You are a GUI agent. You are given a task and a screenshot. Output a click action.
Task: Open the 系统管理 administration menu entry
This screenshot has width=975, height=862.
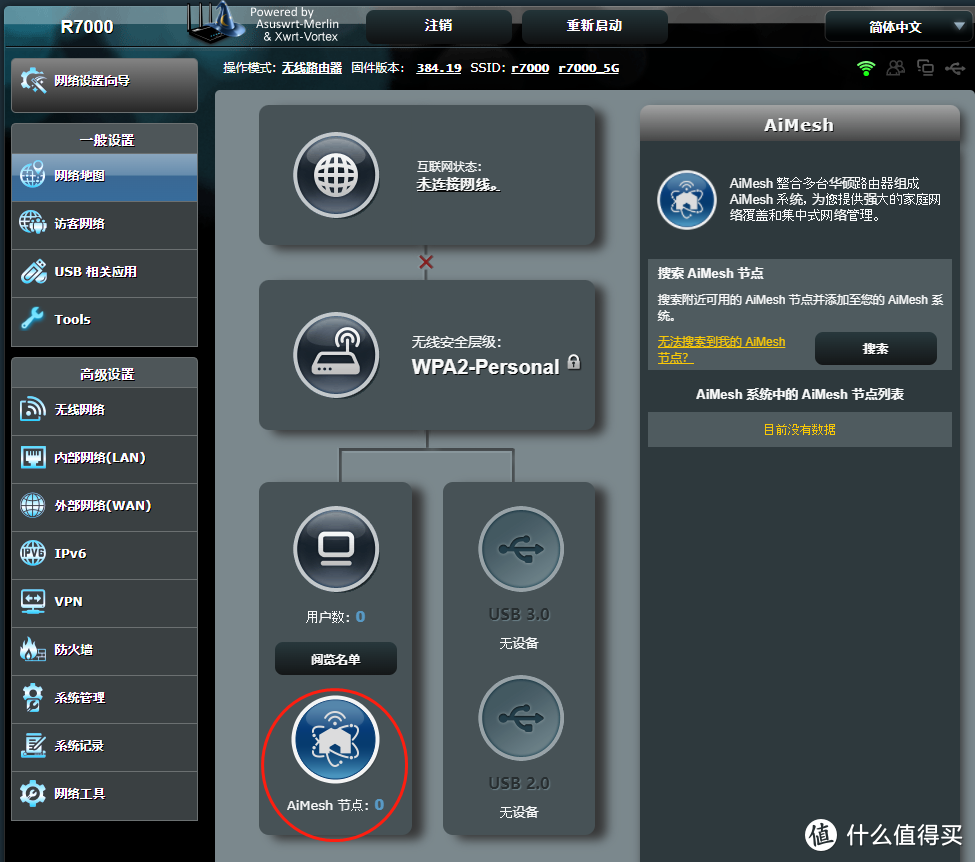(33, 699)
